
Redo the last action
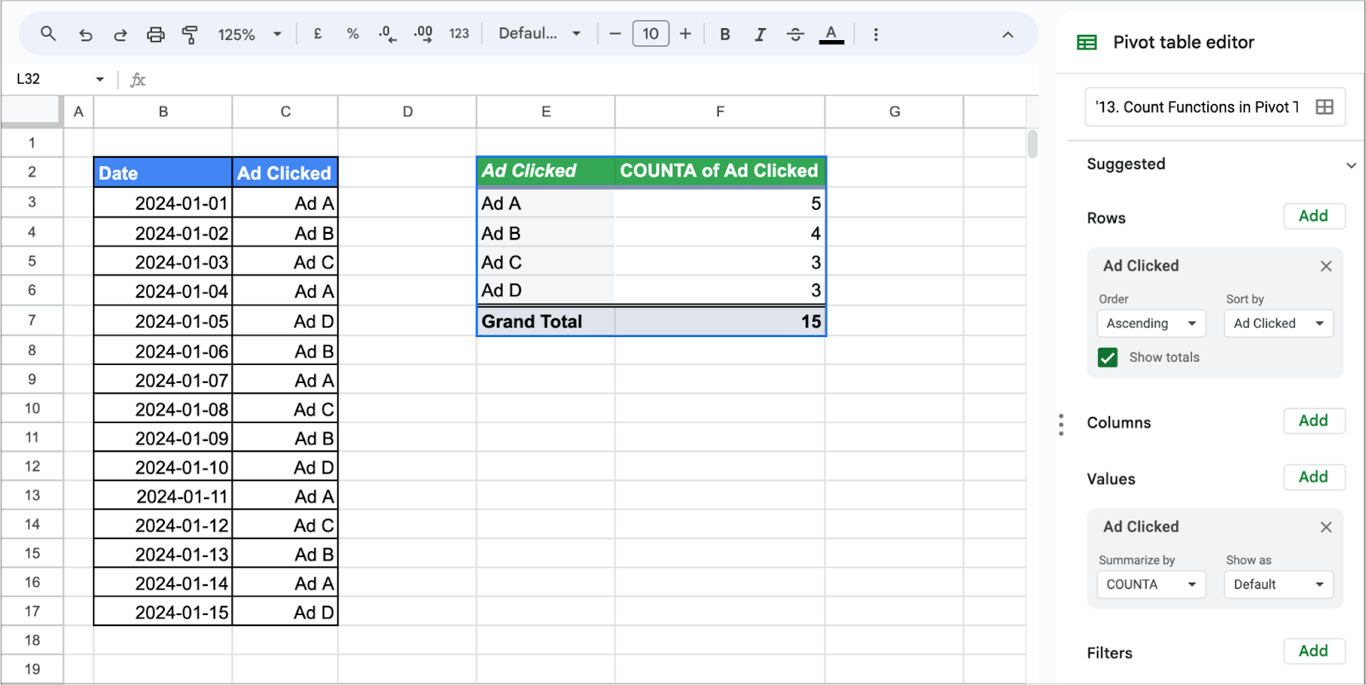click(x=120, y=34)
